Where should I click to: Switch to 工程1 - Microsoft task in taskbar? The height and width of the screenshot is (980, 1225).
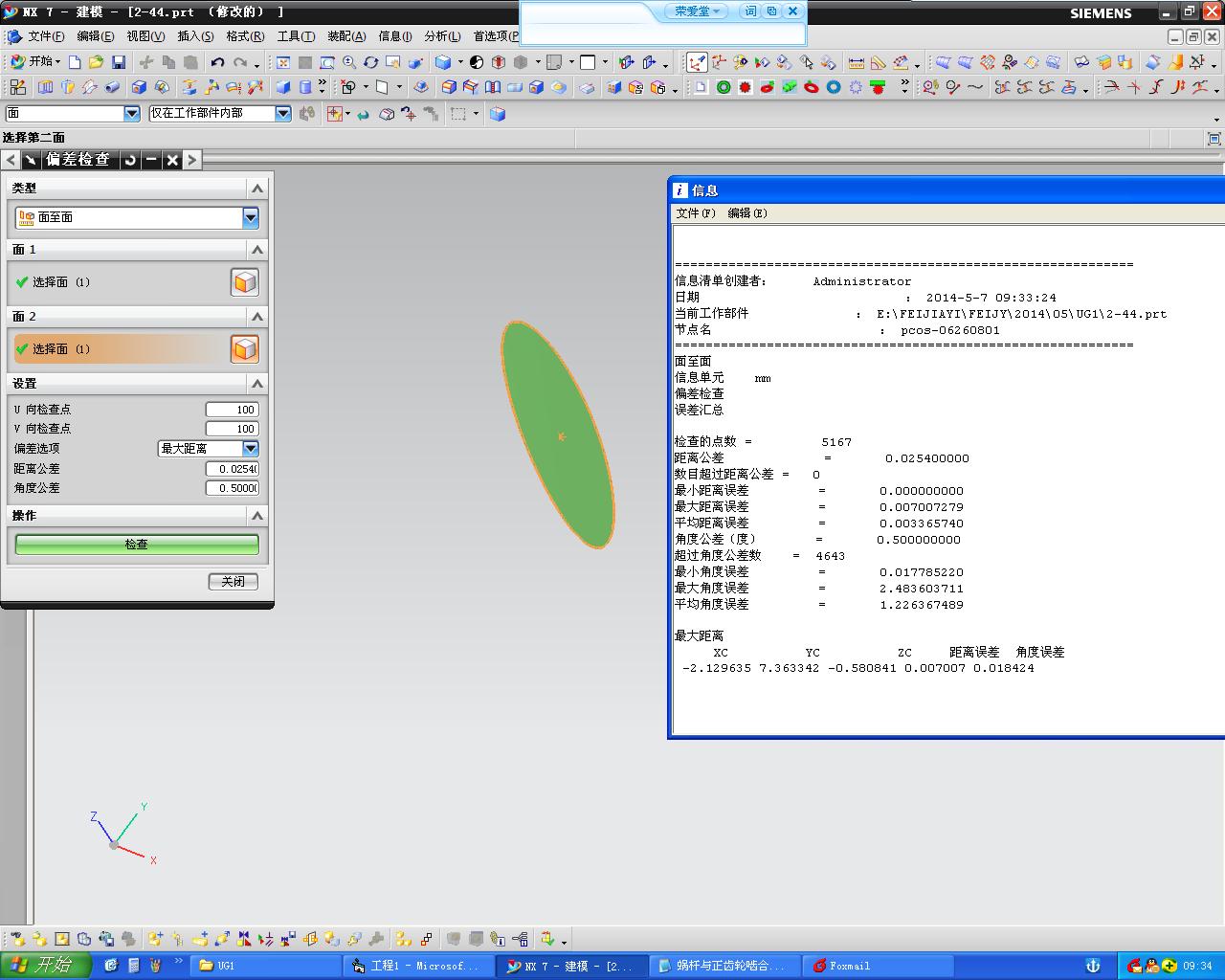(x=419, y=966)
